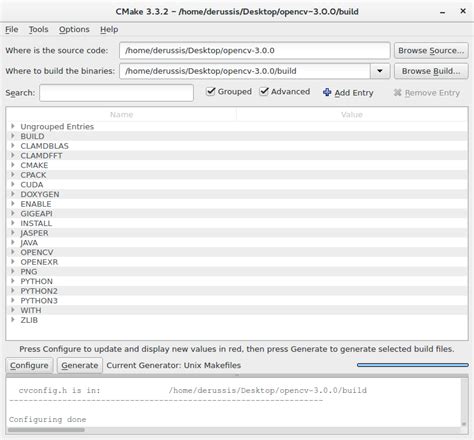Close the CMake window
This screenshot has width=474, height=440.
coord(463,11)
